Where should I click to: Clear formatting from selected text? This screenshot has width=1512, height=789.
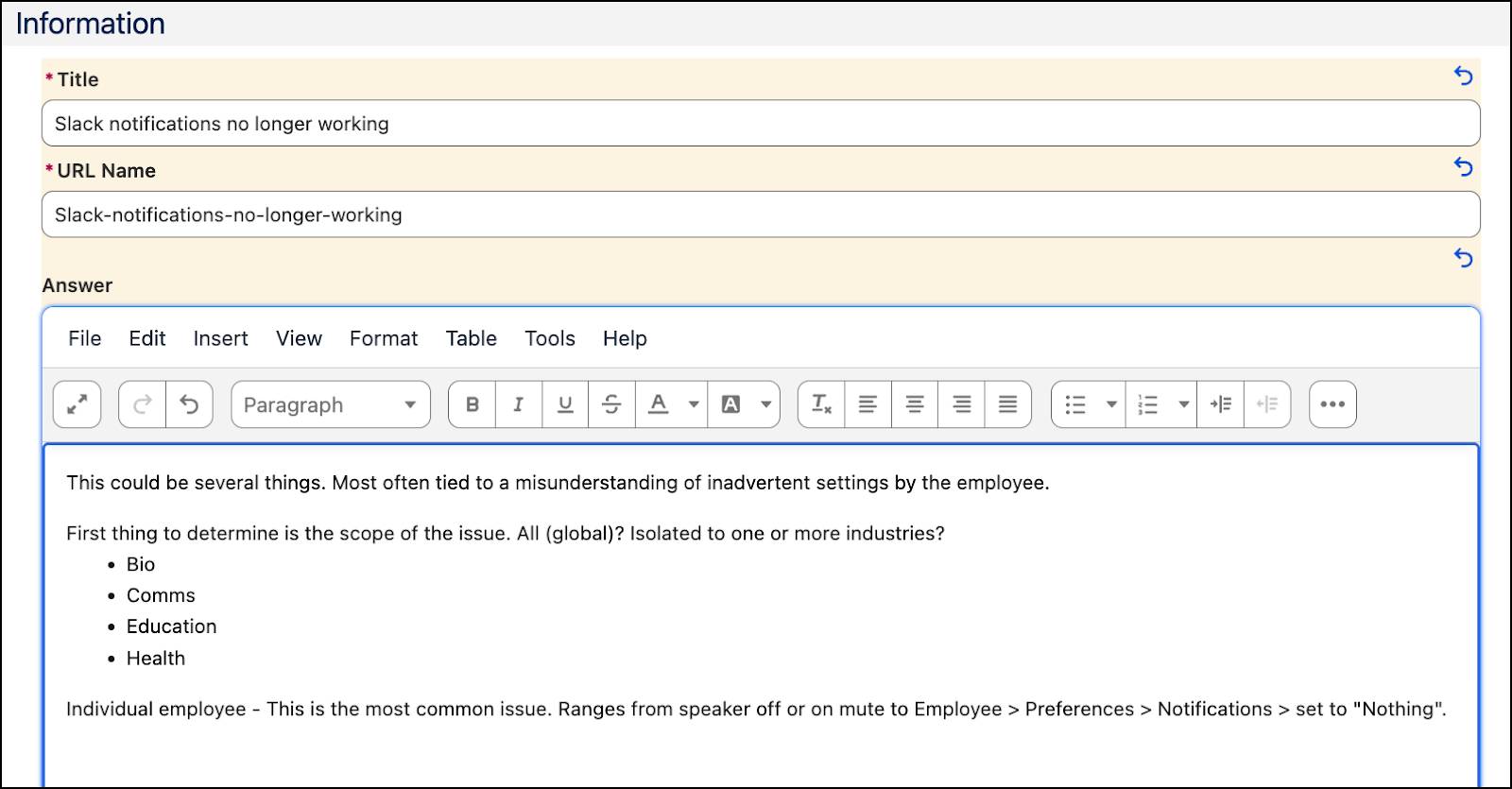[821, 404]
